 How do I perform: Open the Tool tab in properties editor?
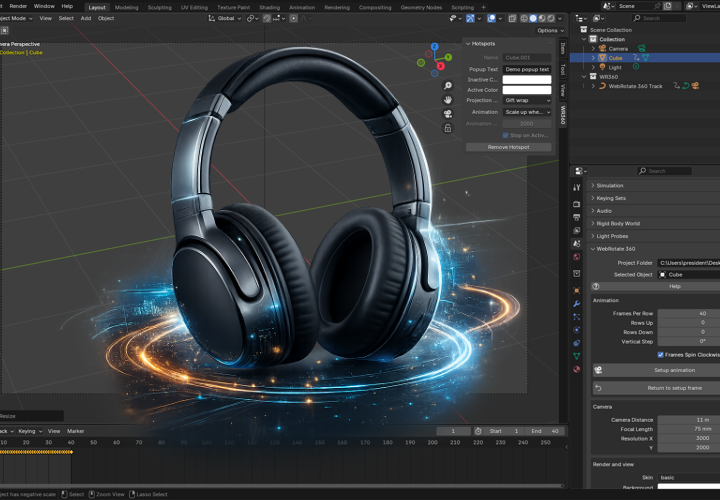click(x=577, y=187)
